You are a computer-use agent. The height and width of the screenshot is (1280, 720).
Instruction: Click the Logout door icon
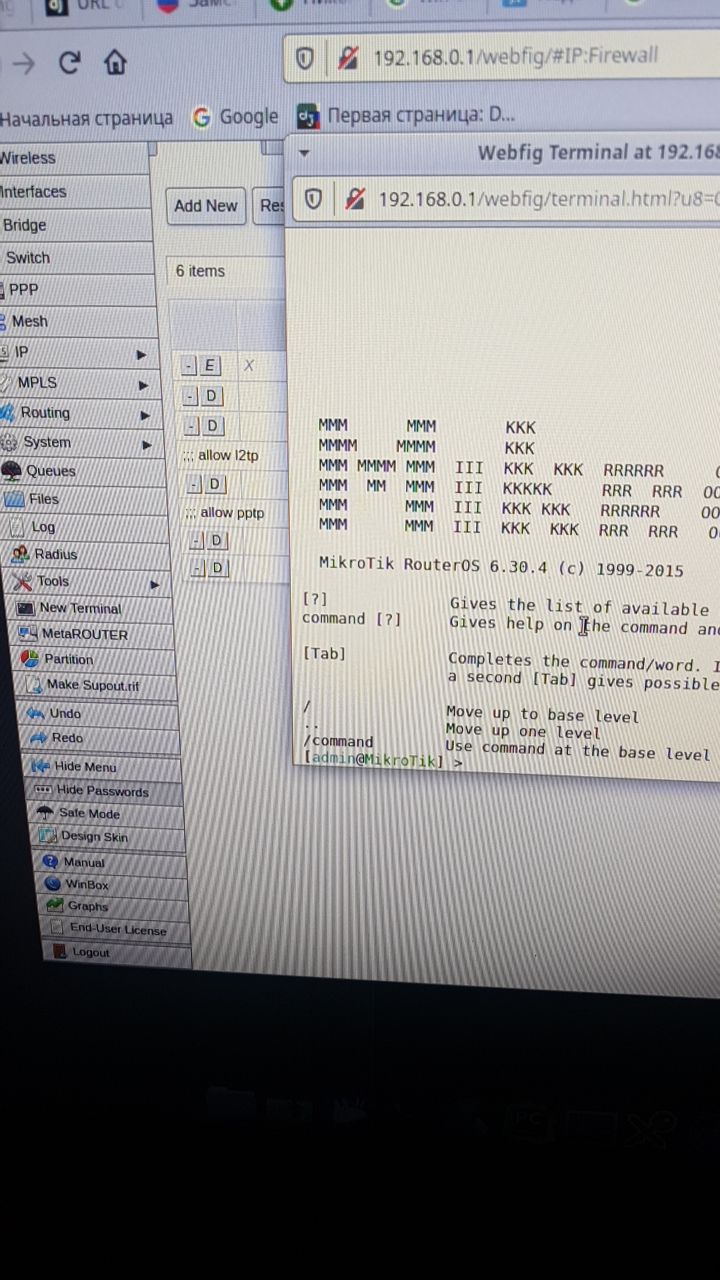pos(61,952)
